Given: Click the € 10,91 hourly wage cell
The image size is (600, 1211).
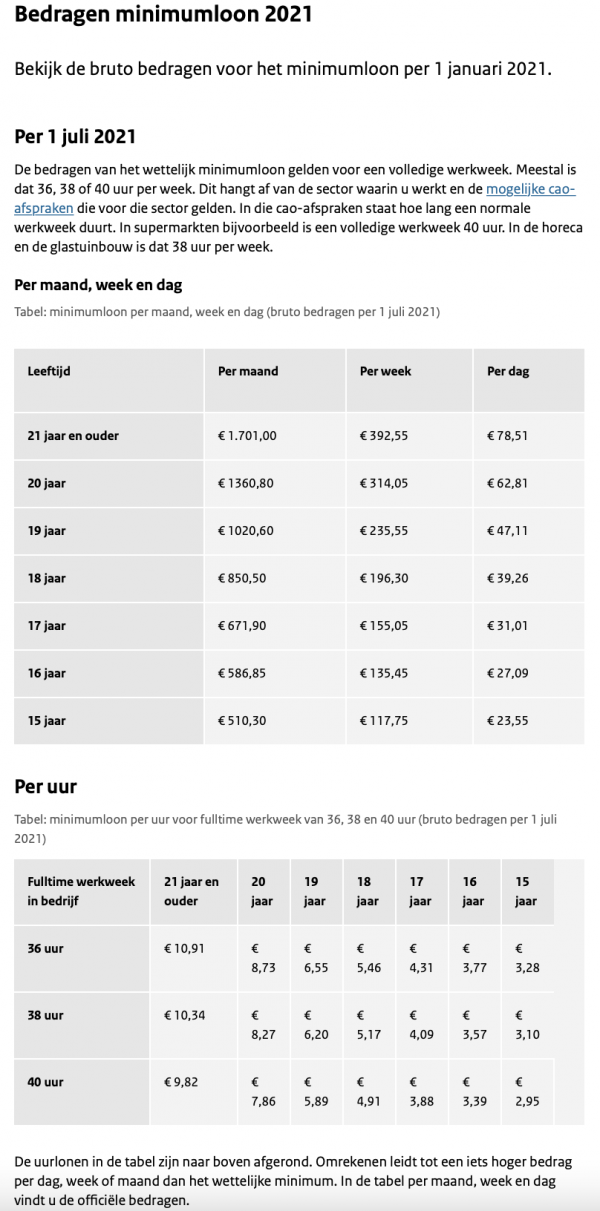Looking at the screenshot, I should pos(184,948).
